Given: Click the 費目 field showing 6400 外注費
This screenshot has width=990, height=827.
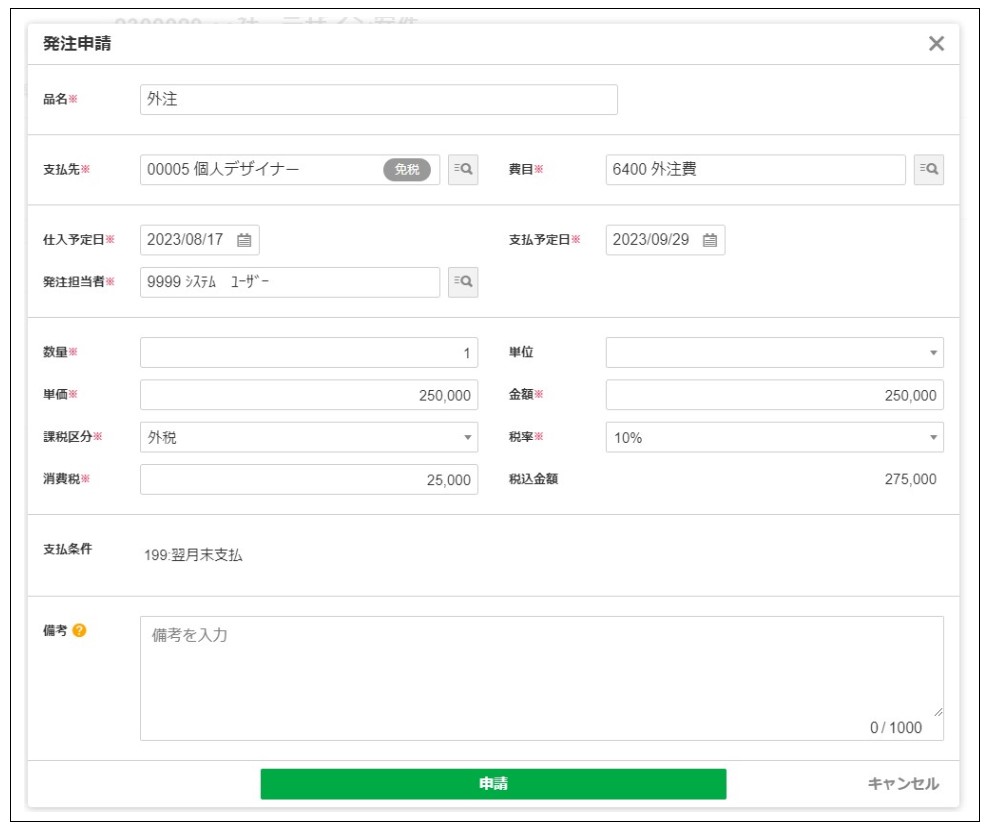Looking at the screenshot, I should click(x=755, y=170).
